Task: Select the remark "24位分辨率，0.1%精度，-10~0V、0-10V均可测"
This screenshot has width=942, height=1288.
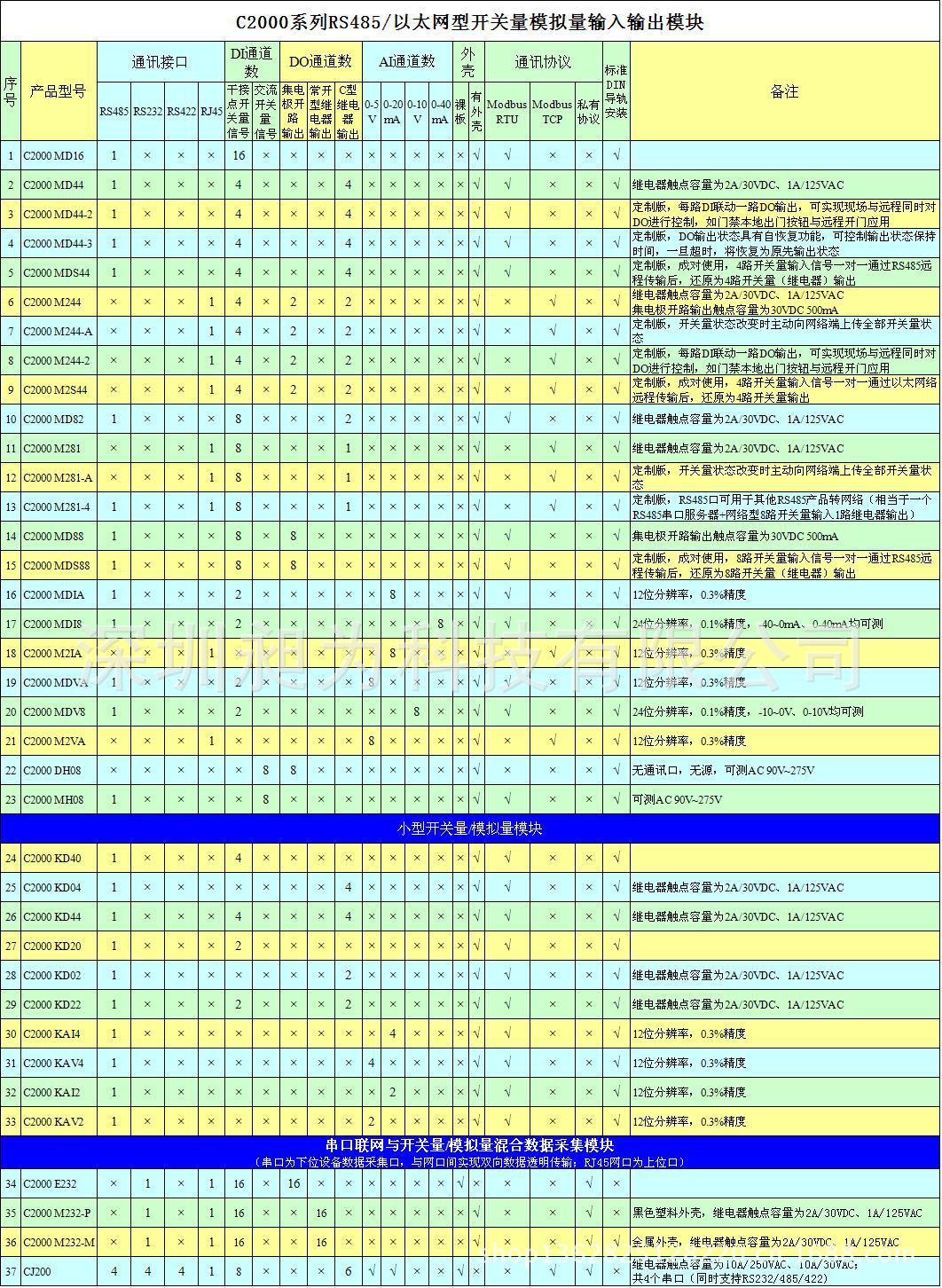Action: click(x=748, y=712)
